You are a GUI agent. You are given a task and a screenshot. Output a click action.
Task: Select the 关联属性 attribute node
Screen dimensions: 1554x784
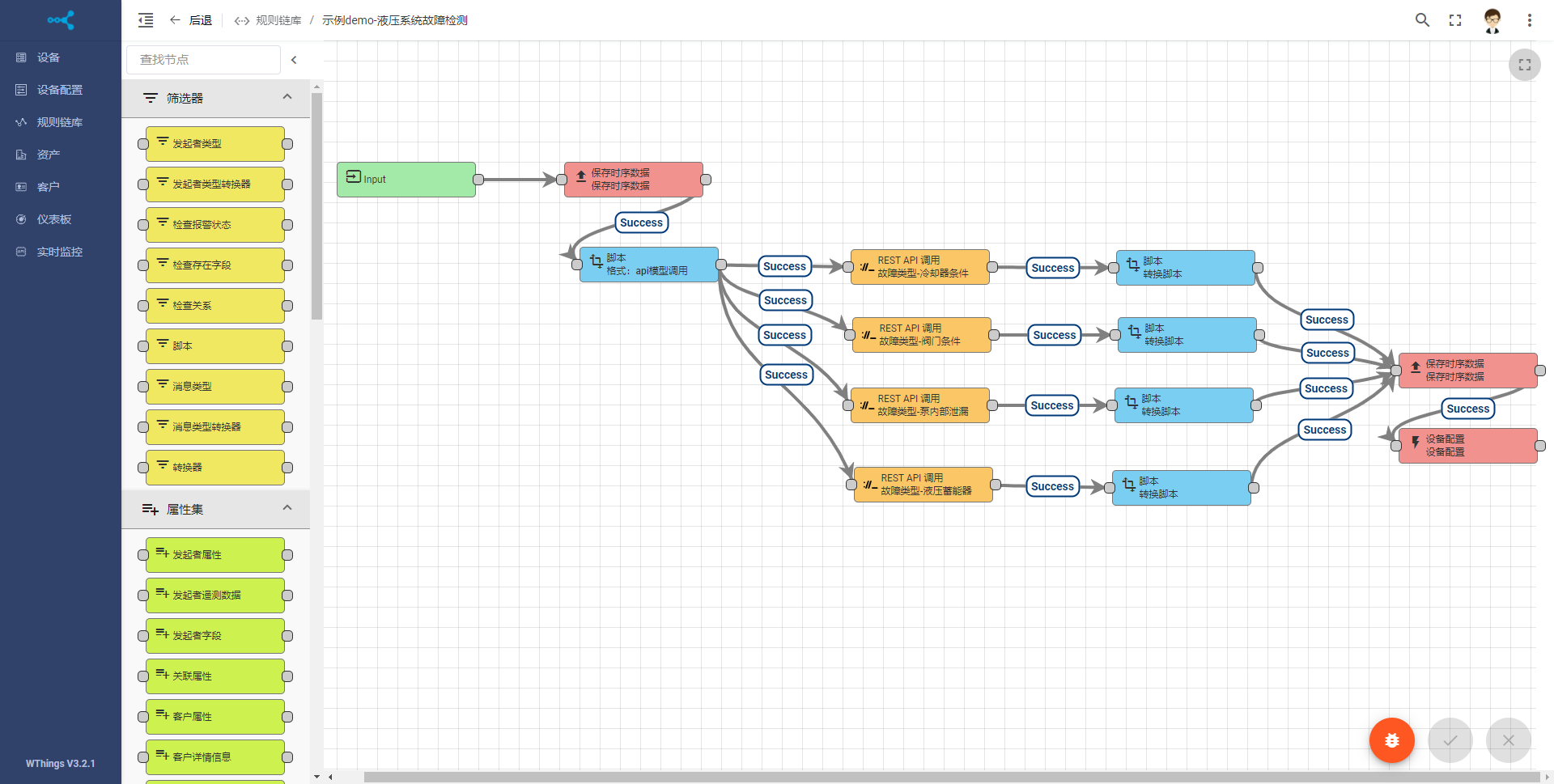(x=215, y=676)
